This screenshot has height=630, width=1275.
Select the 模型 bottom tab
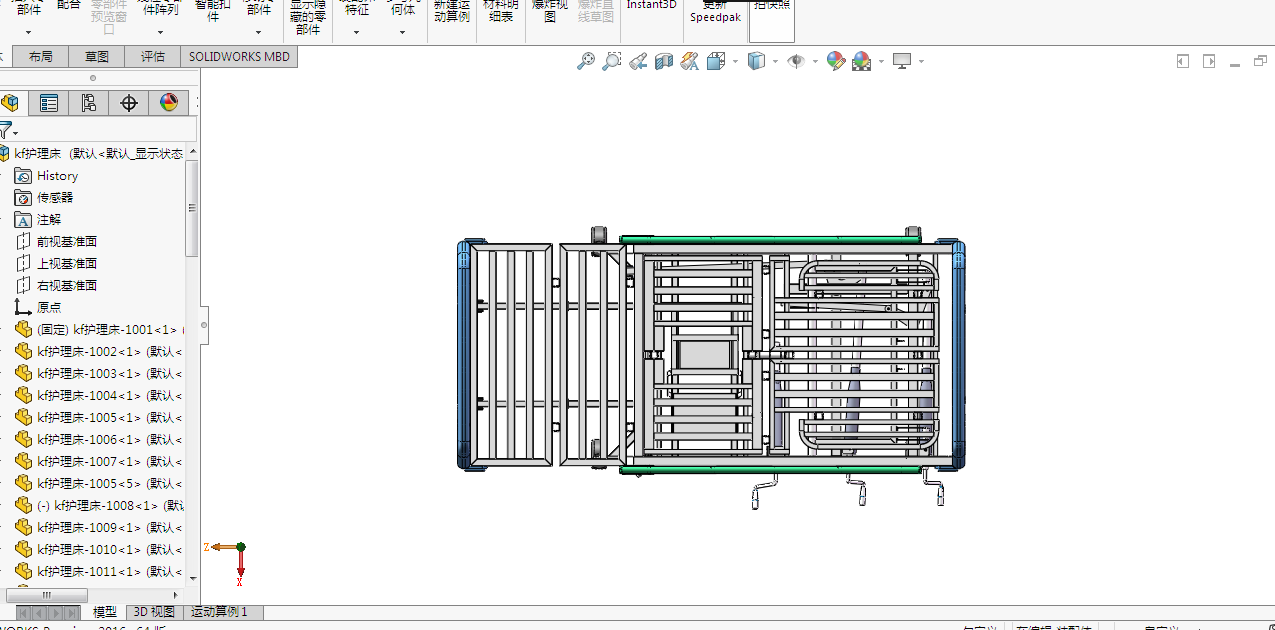click(105, 612)
